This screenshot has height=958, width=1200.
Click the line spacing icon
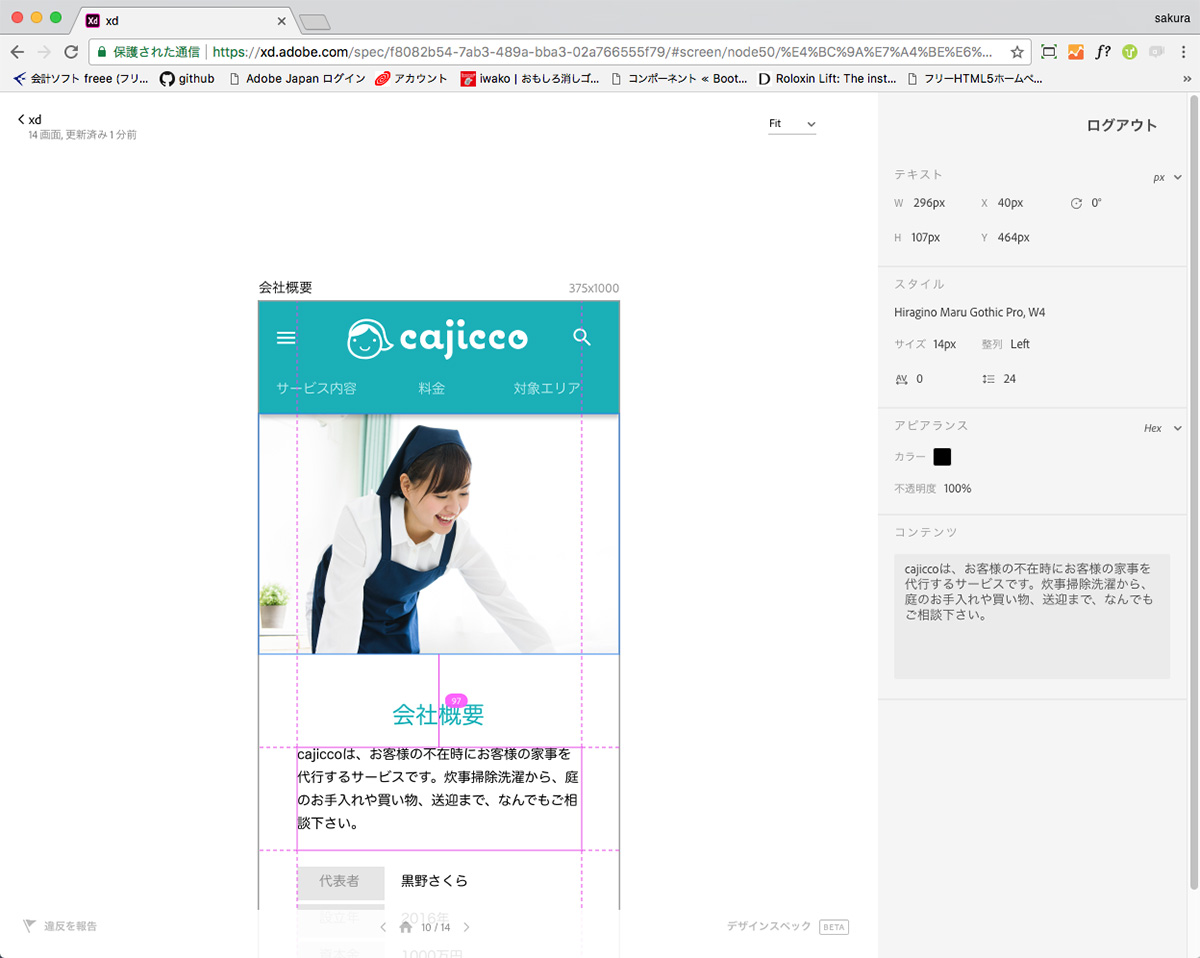[x=988, y=379]
